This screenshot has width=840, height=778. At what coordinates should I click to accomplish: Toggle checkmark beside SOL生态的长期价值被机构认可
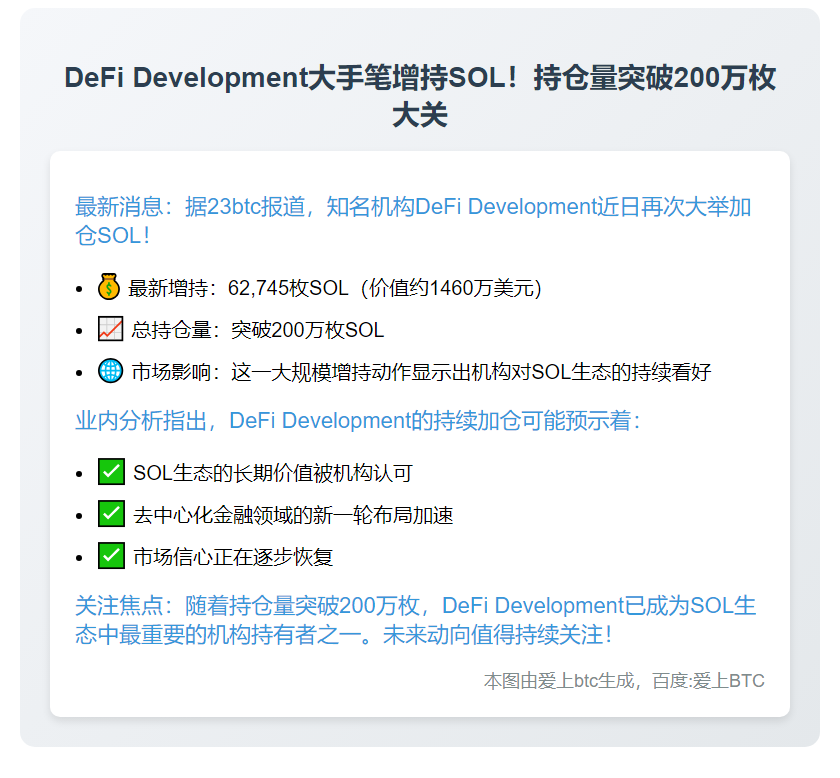coord(110,471)
